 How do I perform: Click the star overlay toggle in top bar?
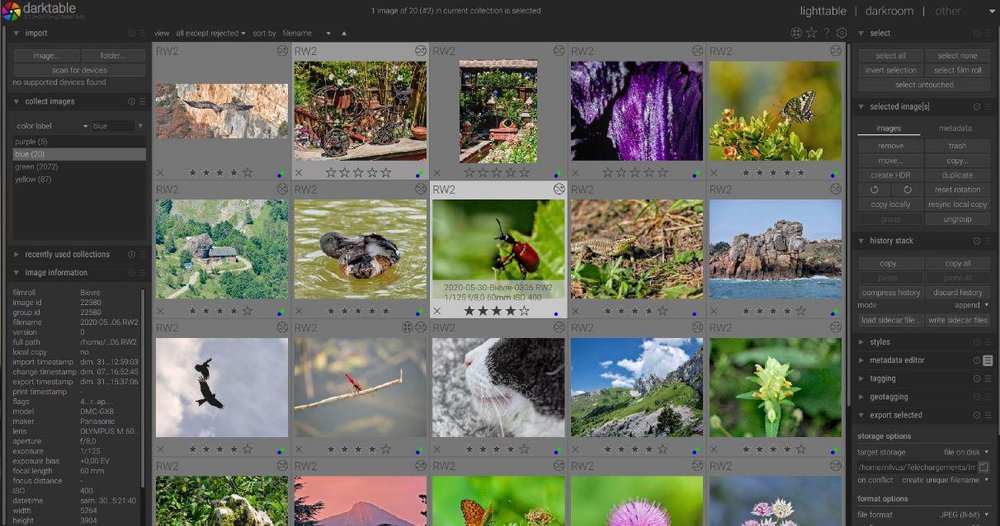811,33
